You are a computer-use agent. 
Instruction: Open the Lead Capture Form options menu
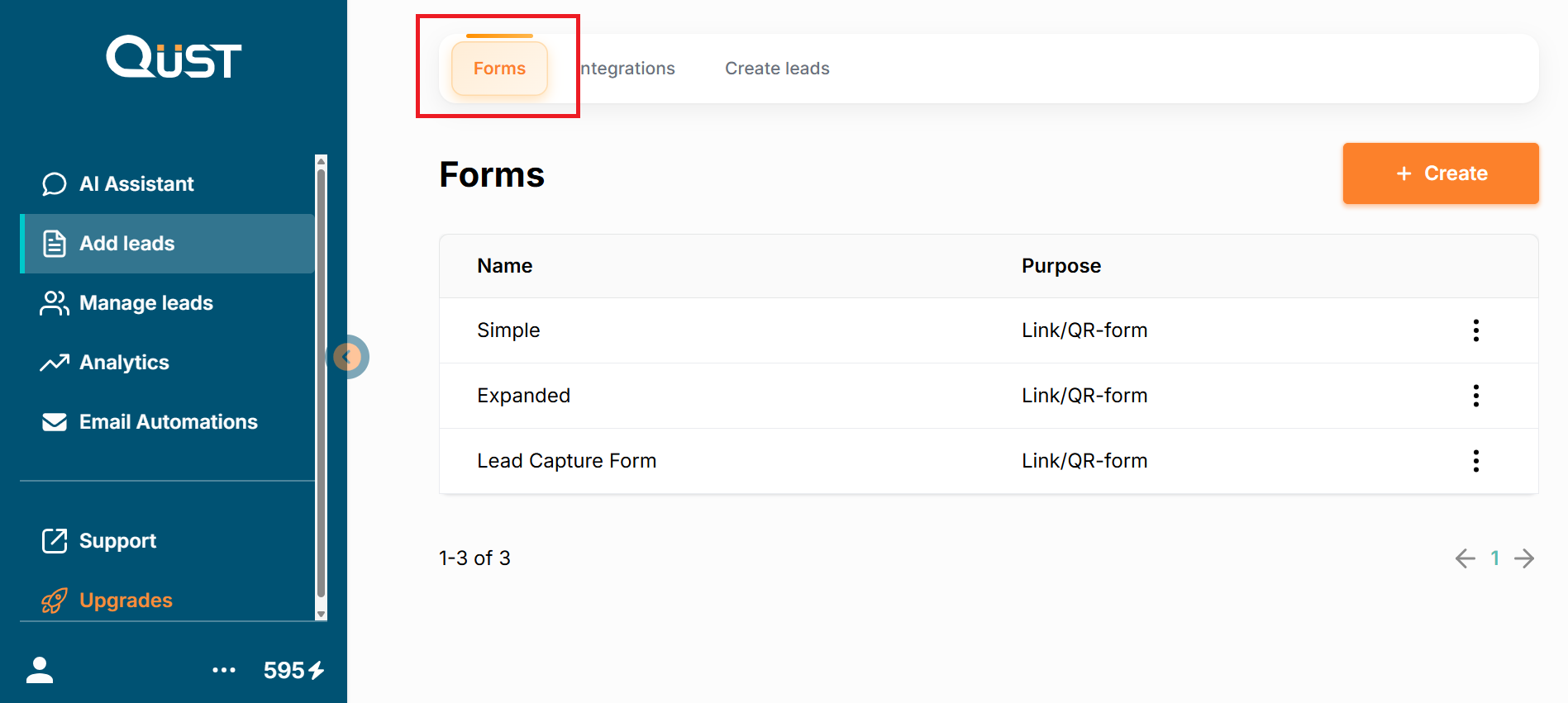(1475, 461)
